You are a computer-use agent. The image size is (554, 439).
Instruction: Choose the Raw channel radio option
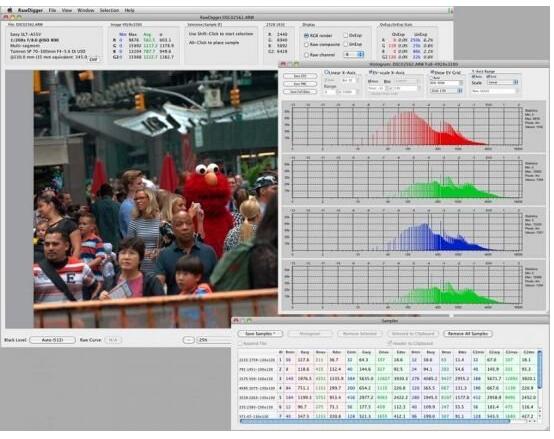pos(306,55)
